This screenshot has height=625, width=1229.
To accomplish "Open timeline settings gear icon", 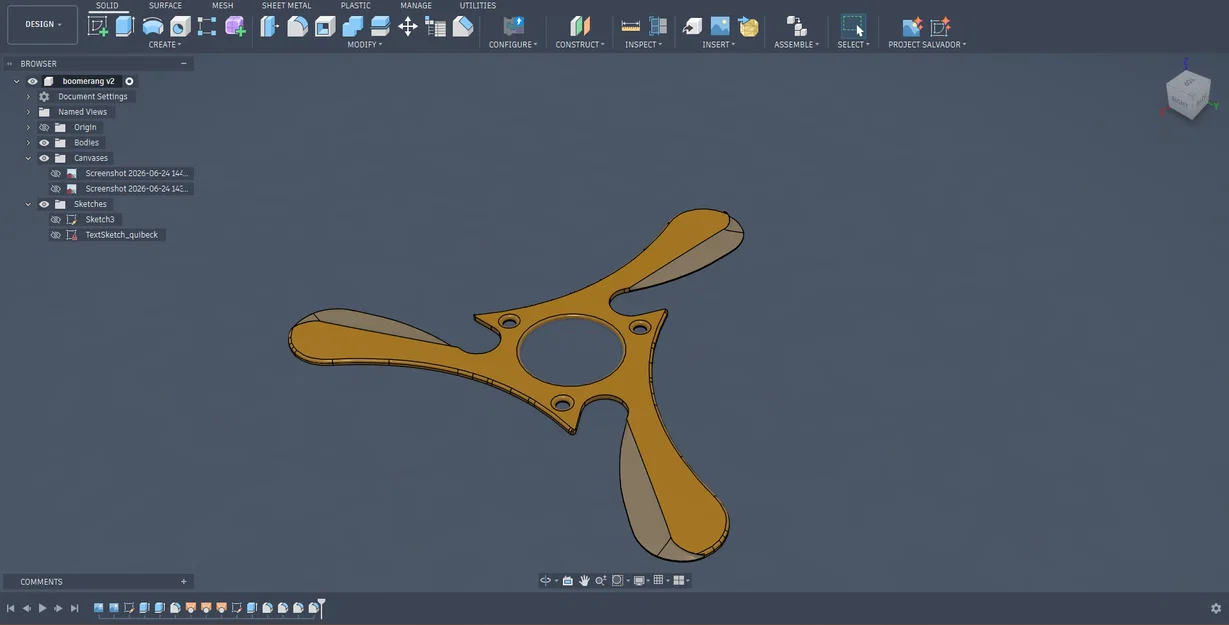I will 1216,608.
